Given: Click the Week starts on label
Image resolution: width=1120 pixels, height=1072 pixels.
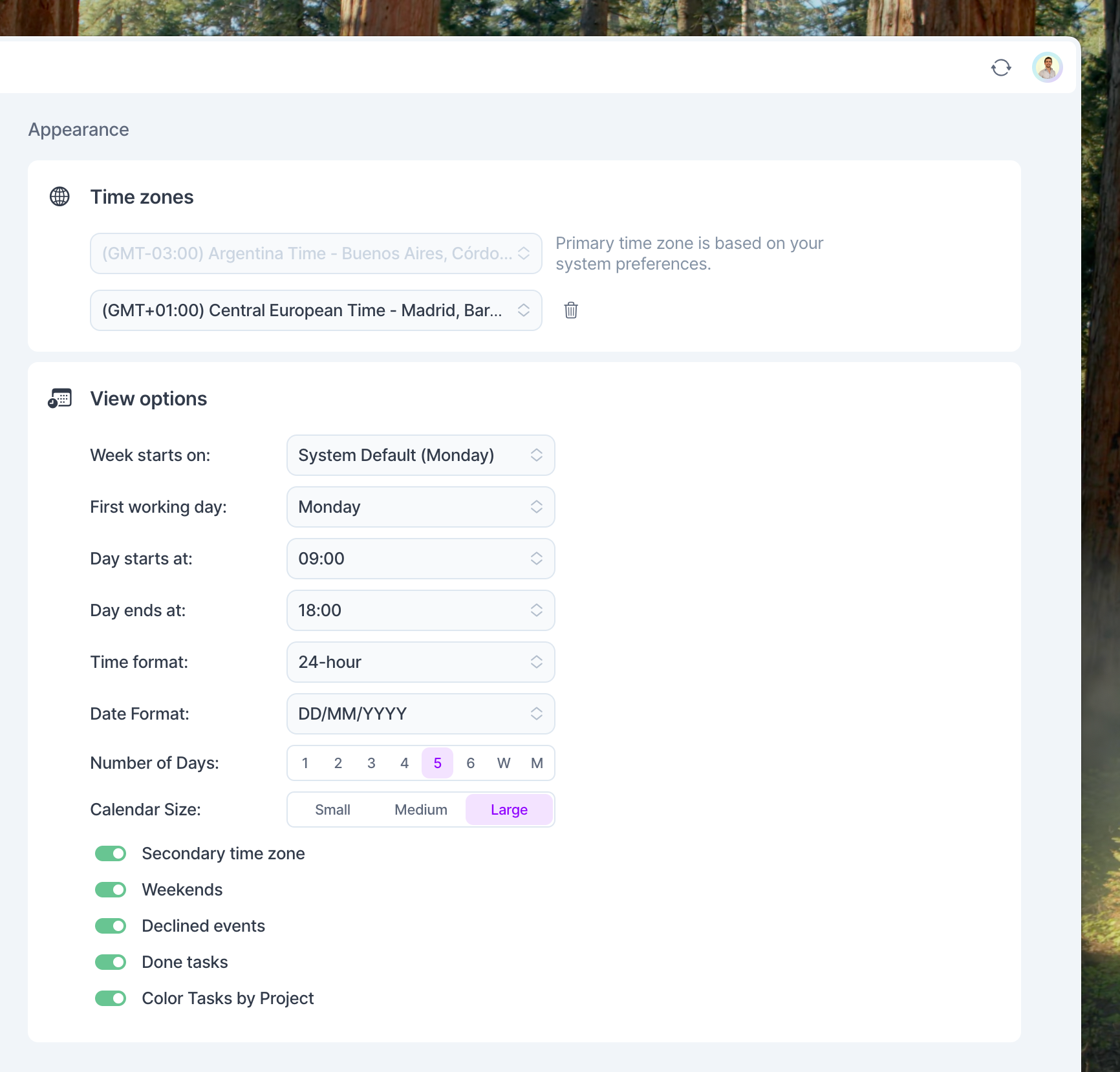Looking at the screenshot, I should coord(150,455).
